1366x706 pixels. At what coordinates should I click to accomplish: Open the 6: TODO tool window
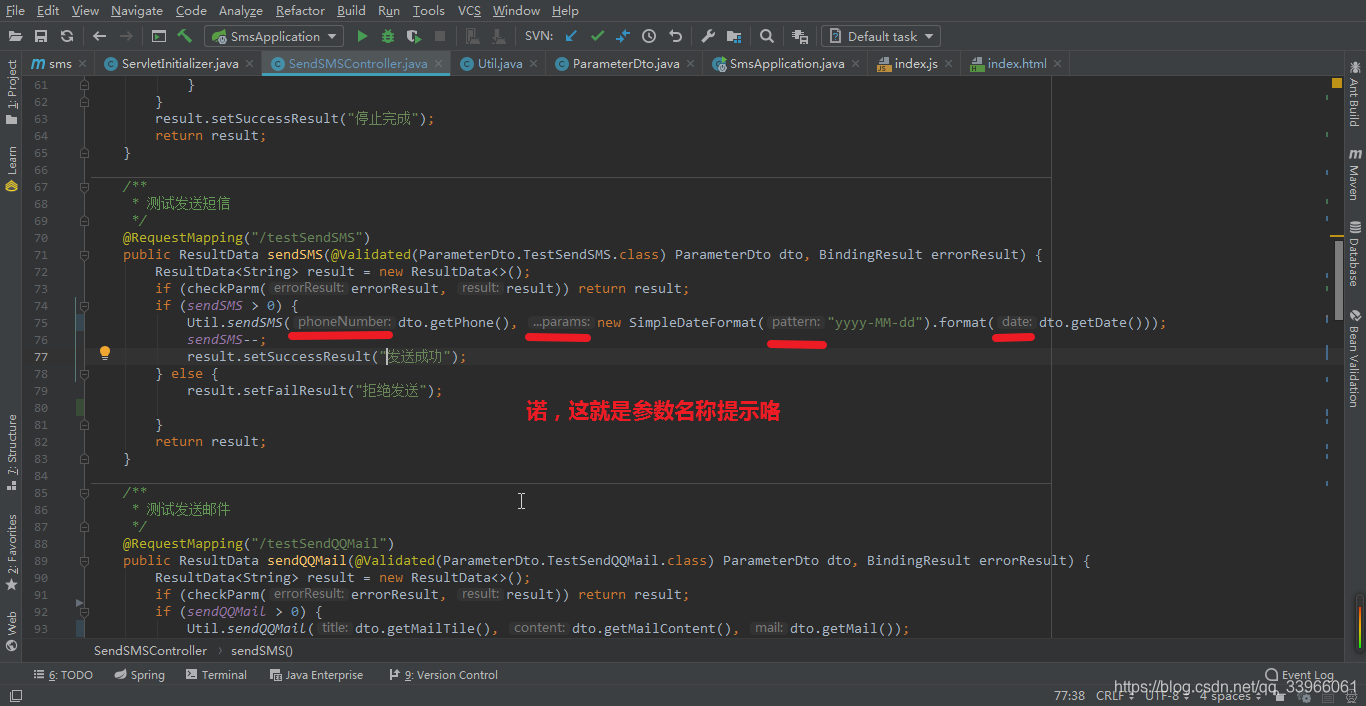tap(63, 675)
